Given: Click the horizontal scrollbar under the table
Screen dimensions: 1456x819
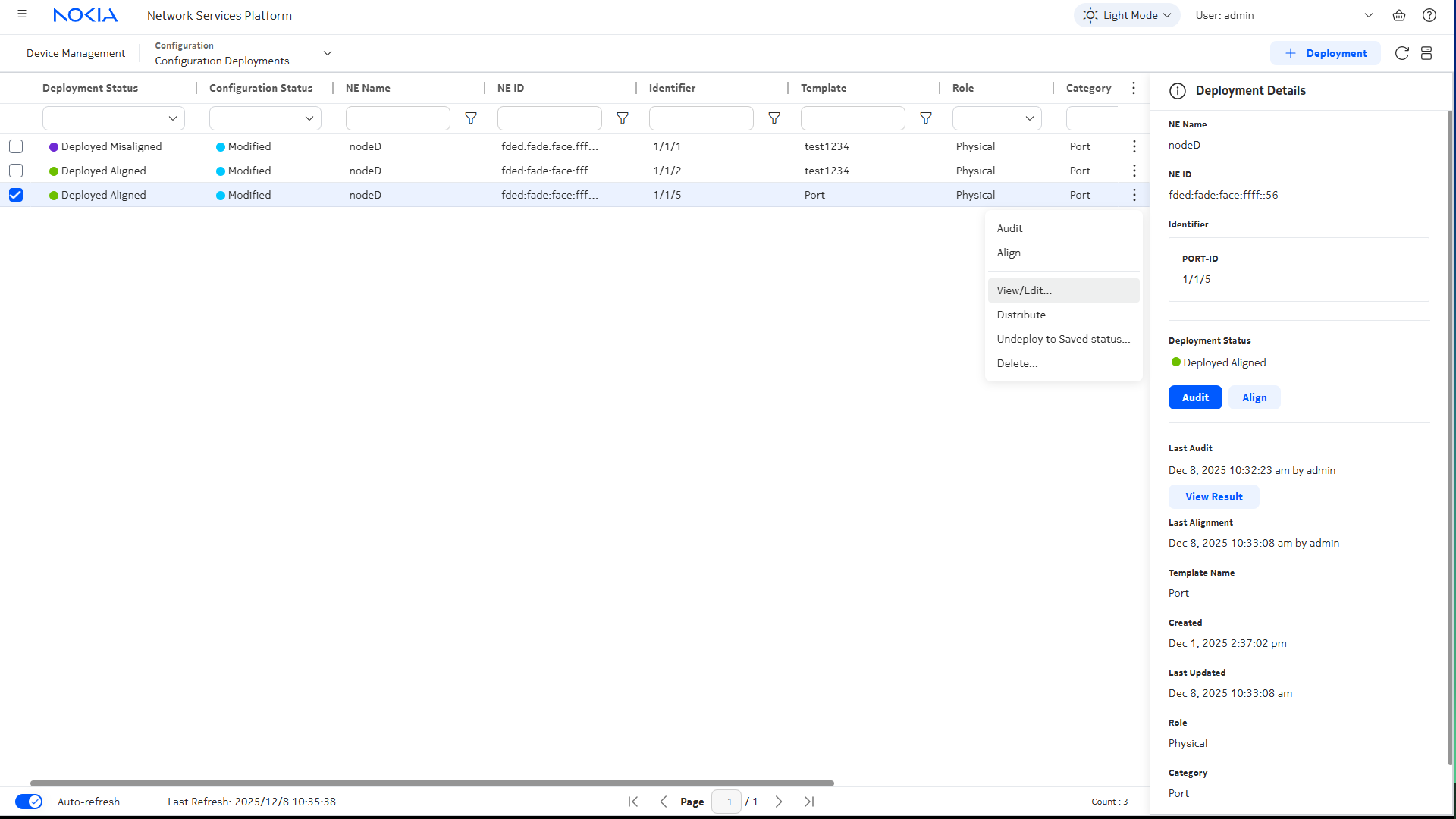Looking at the screenshot, I should 432,783.
